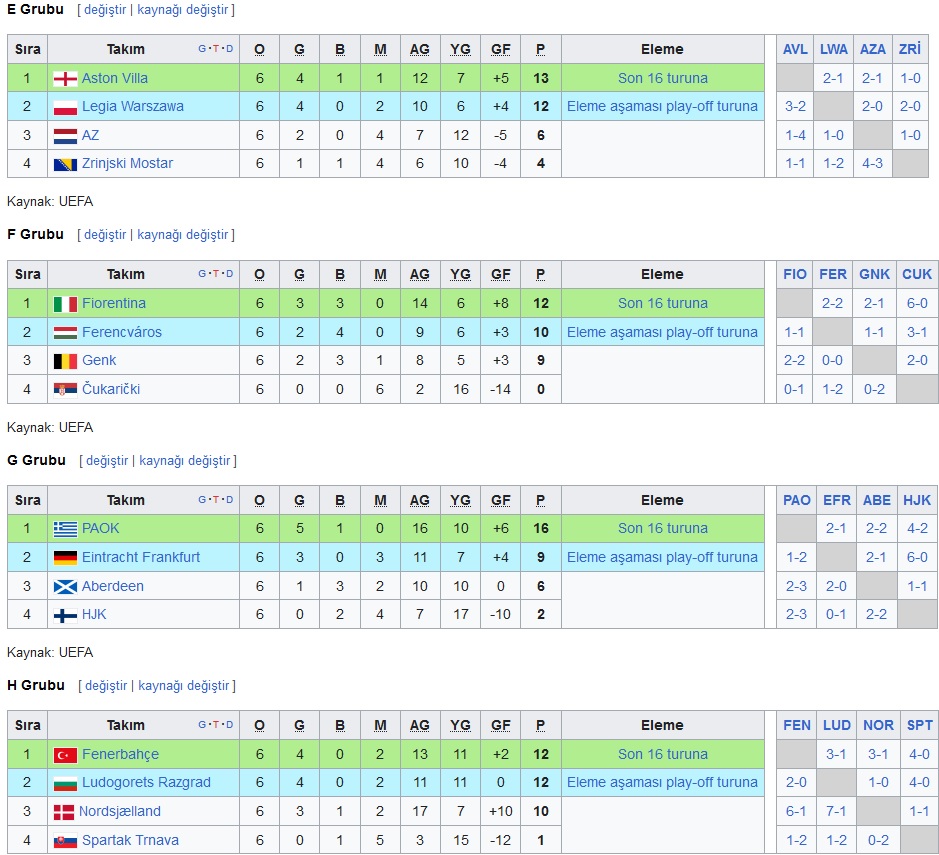The width and height of the screenshot is (939, 855).
Task: Click the Turkey flag next to Fenerbahçe
Action: pos(65,755)
